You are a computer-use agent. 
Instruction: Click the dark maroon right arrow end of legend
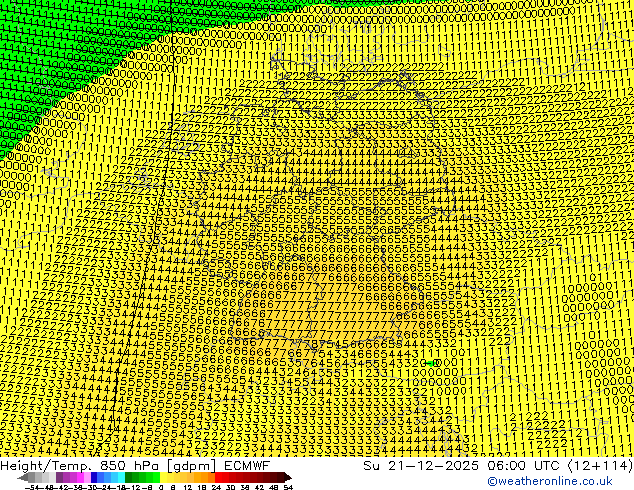click(x=287, y=478)
